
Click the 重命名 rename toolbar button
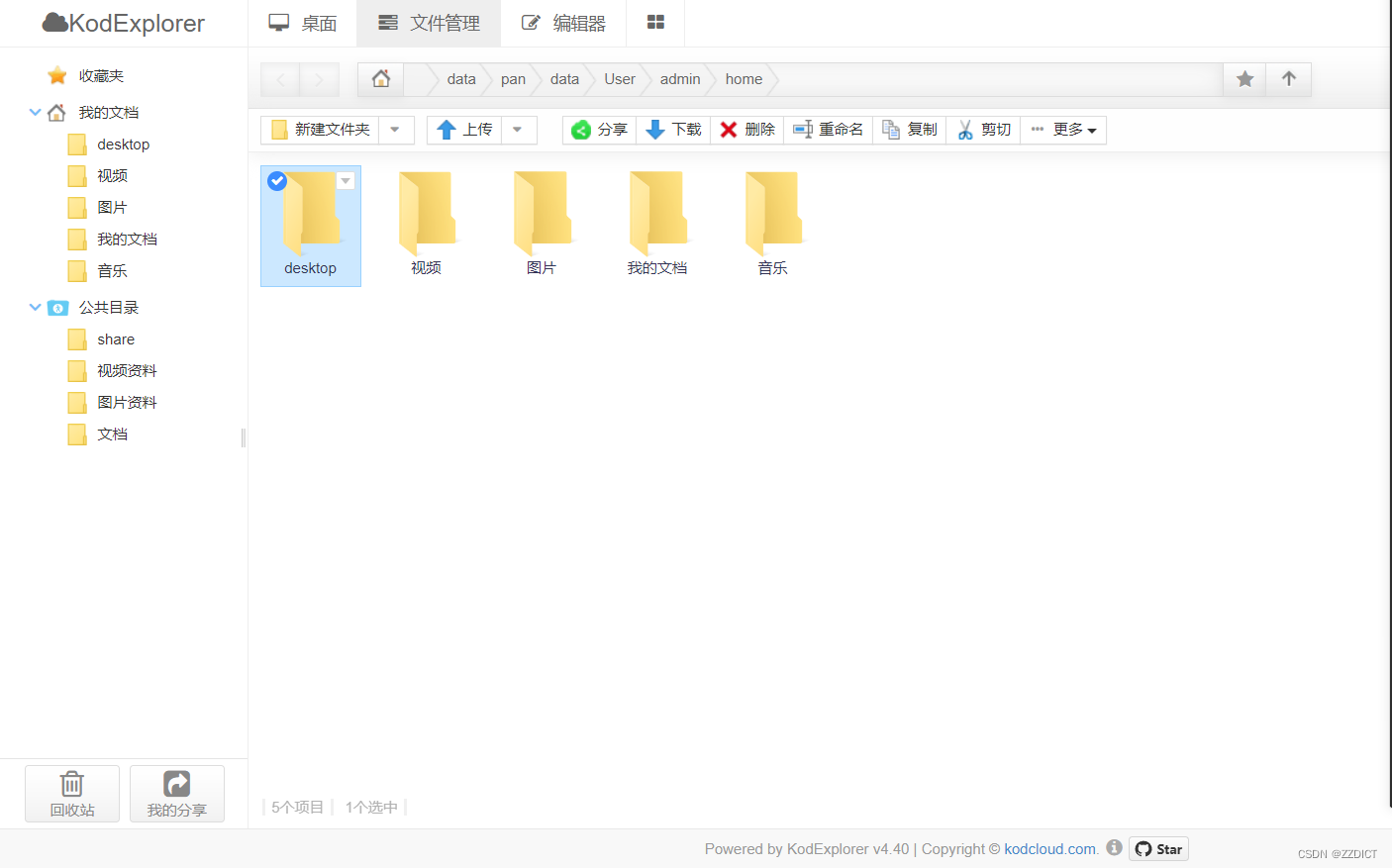(828, 130)
